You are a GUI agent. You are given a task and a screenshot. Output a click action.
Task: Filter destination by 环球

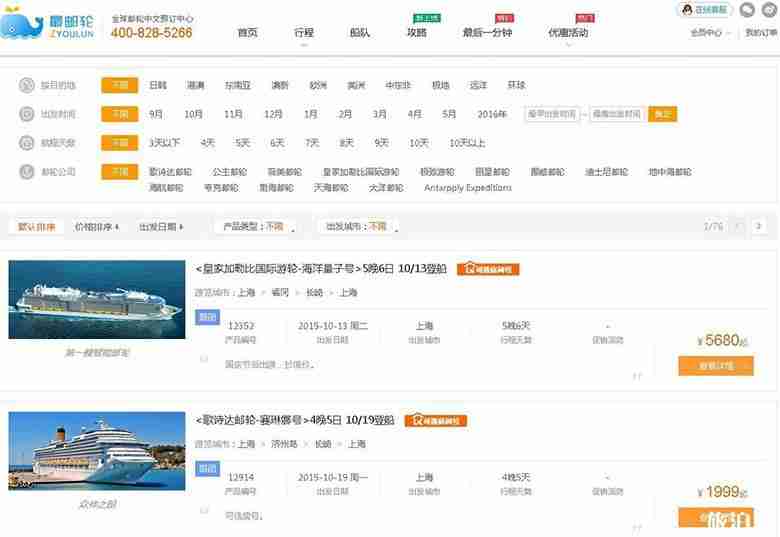[x=516, y=85]
